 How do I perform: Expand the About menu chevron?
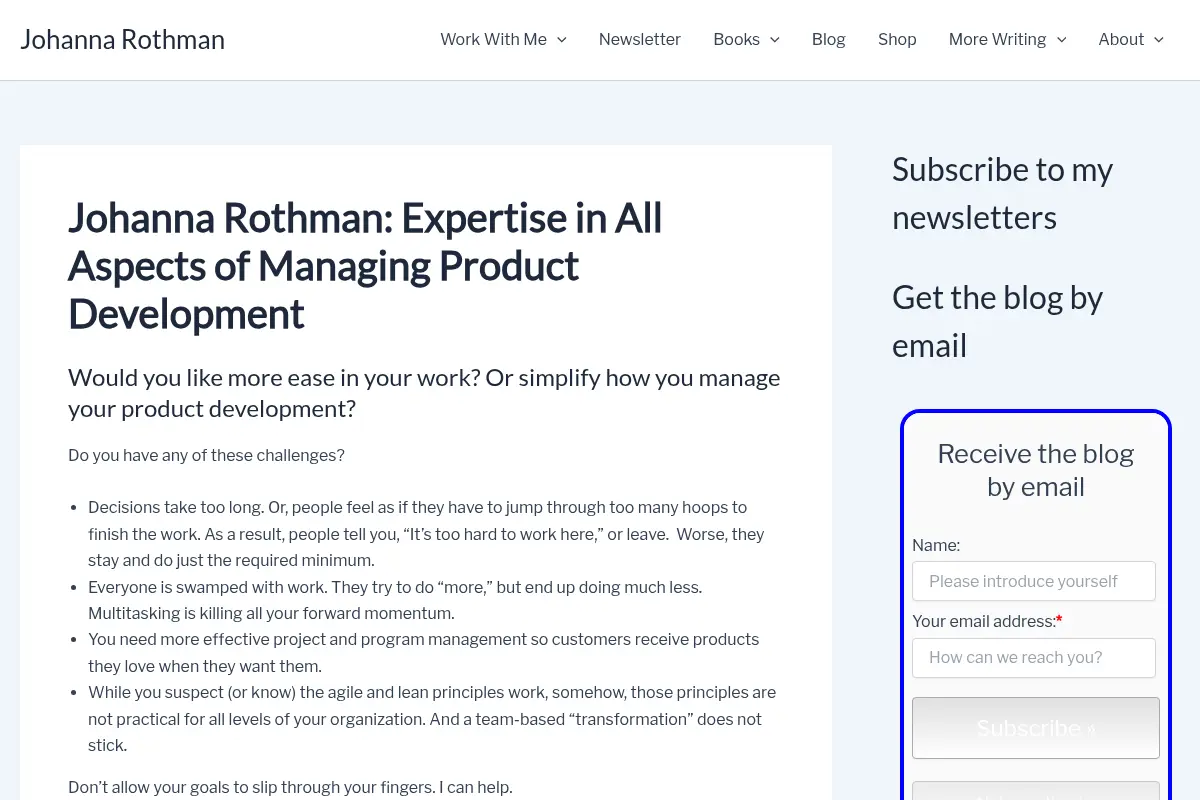click(1158, 40)
